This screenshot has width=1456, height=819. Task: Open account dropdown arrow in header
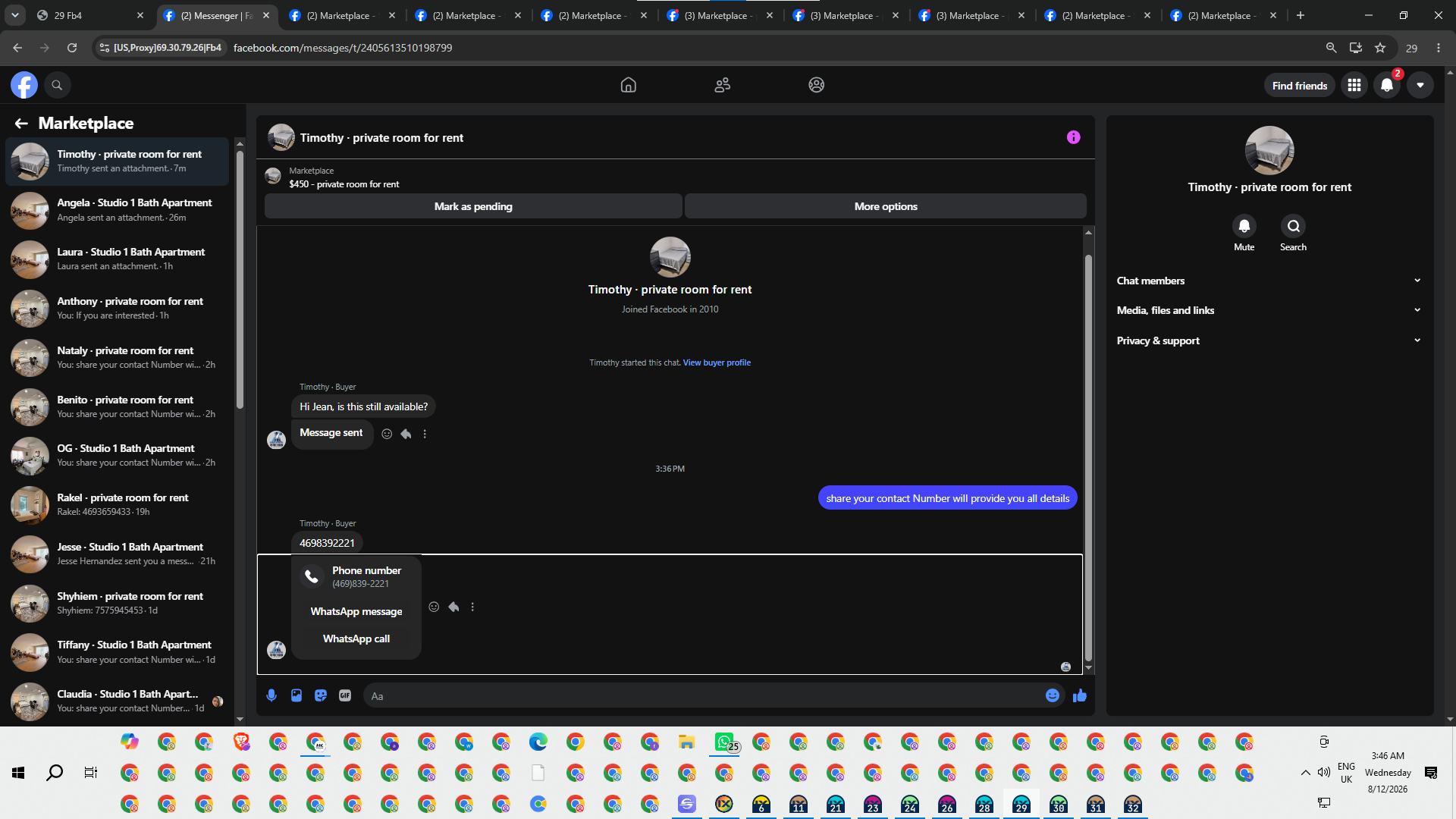[x=1420, y=85]
